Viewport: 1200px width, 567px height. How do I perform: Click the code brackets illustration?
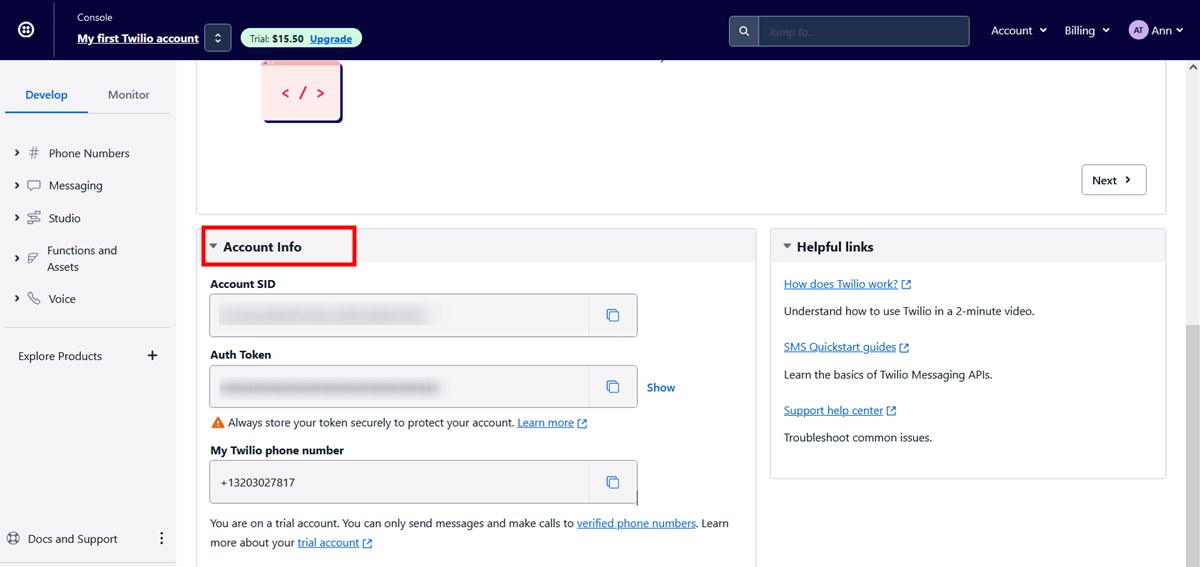302,92
